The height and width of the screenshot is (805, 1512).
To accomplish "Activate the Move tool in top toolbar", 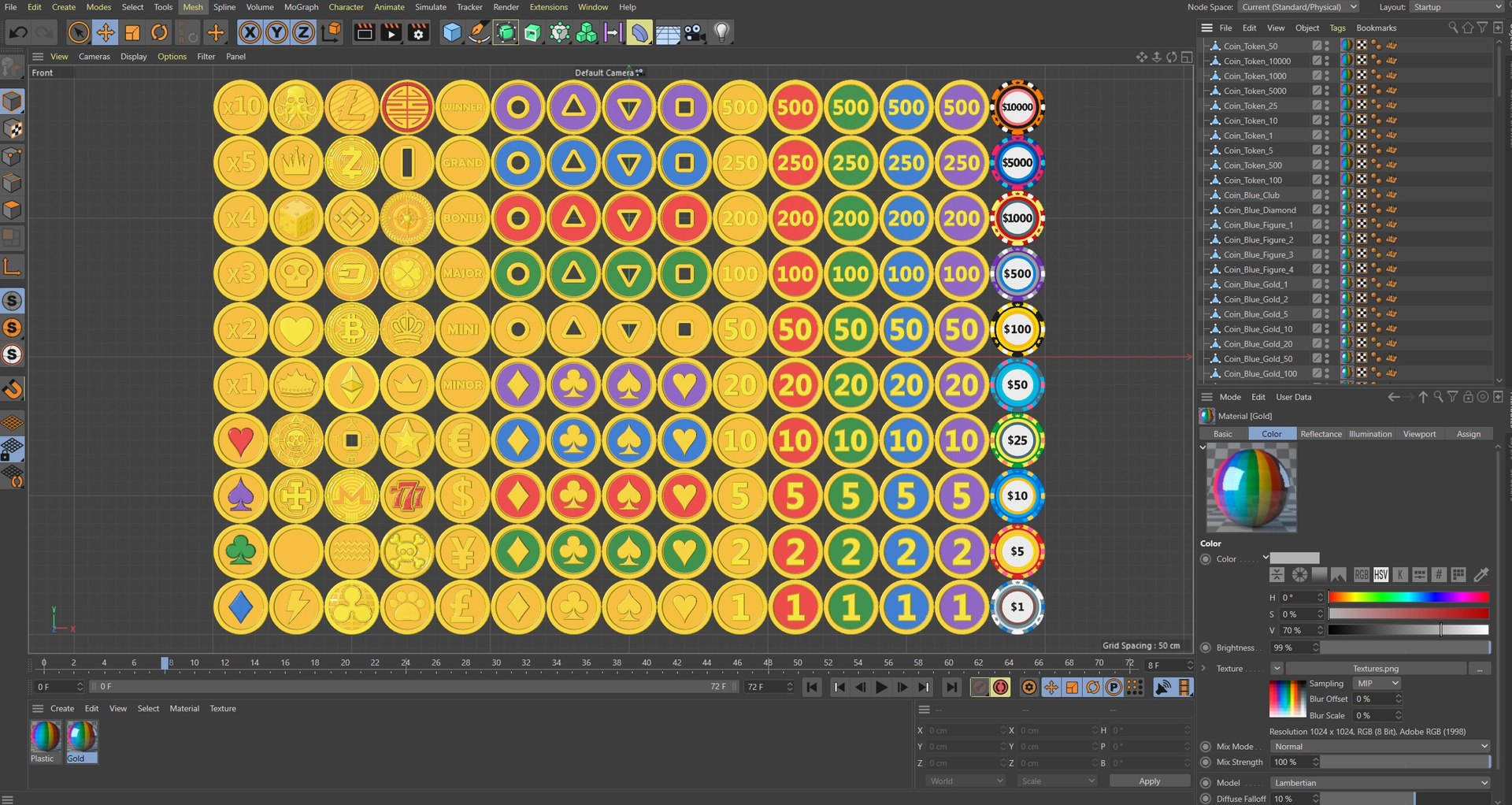I will coord(105,32).
